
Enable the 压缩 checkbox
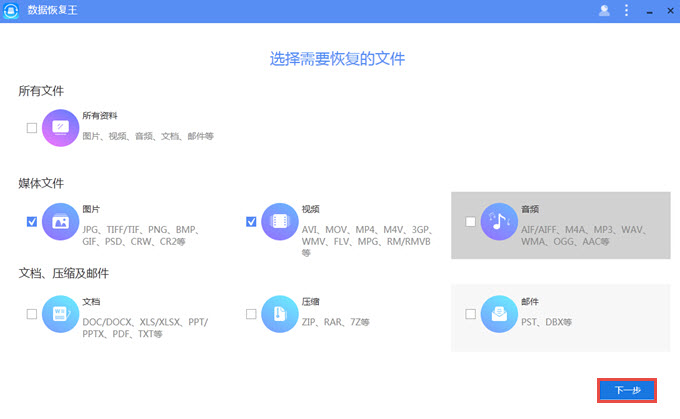[x=251, y=314]
